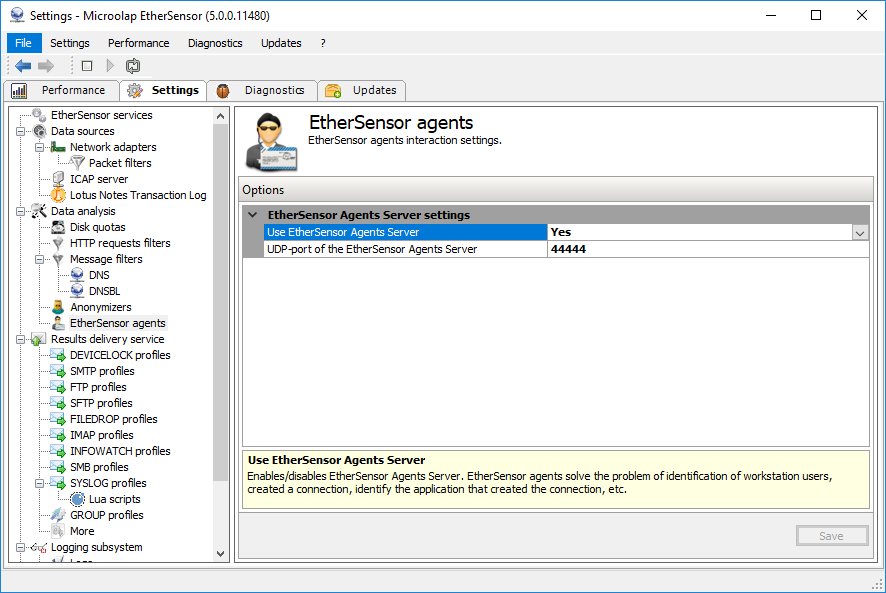
Task: Select the UDP-port of the EtherSensor Agents Server label
Action: tap(372, 249)
